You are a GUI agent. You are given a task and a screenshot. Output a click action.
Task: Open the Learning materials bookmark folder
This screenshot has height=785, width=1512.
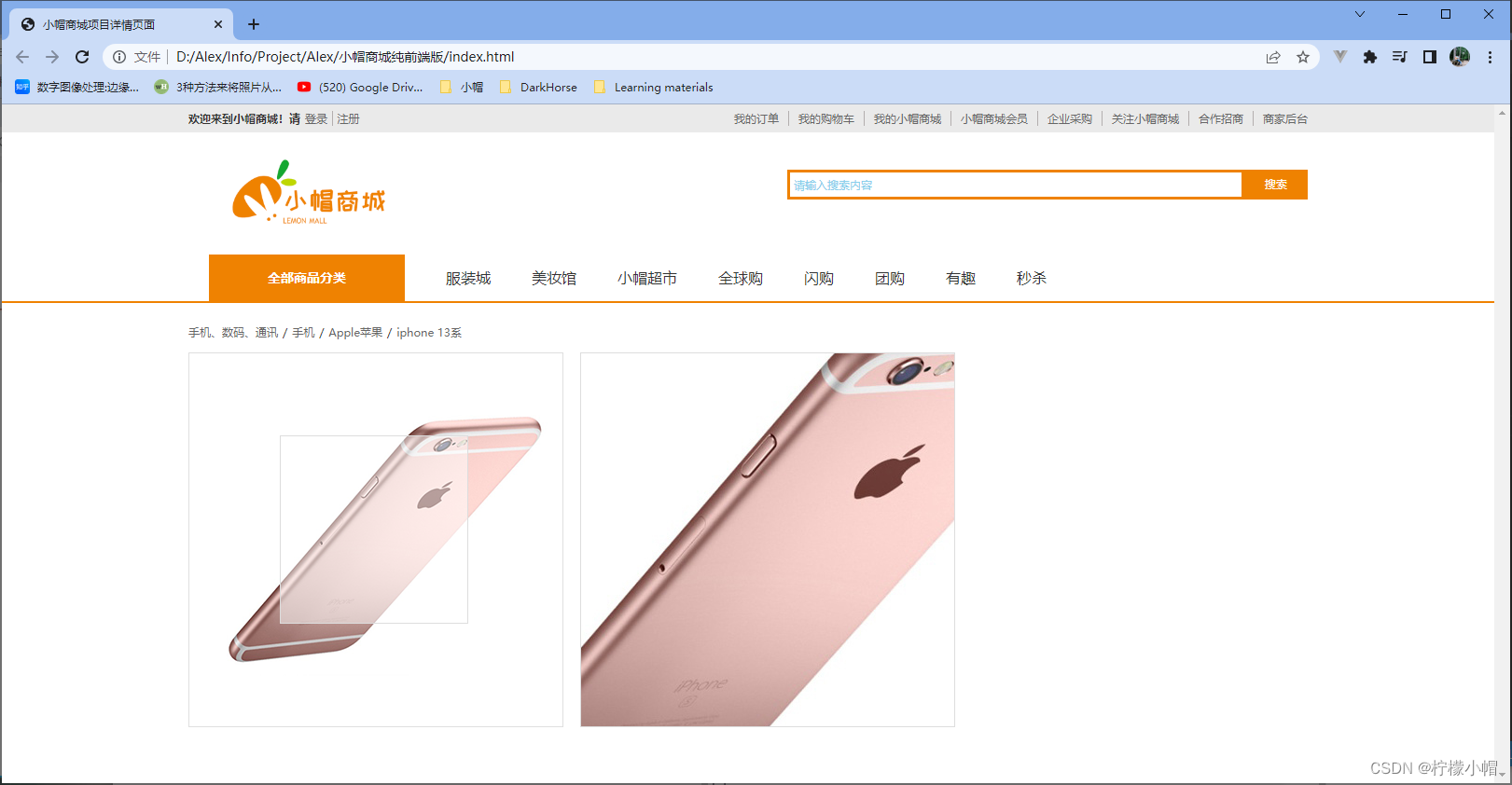[653, 87]
